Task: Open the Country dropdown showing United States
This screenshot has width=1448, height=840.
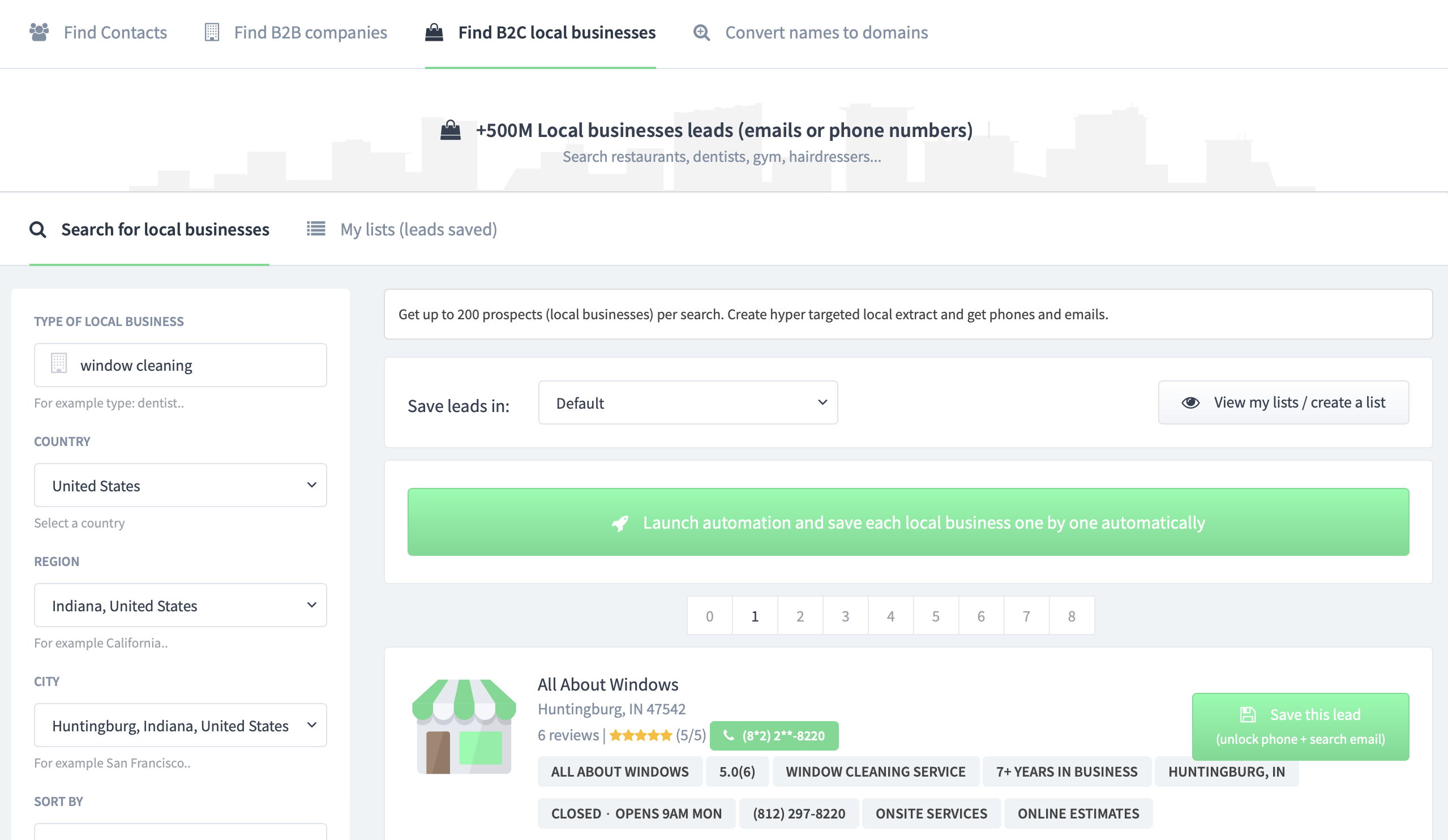Action: pyautogui.click(x=181, y=486)
